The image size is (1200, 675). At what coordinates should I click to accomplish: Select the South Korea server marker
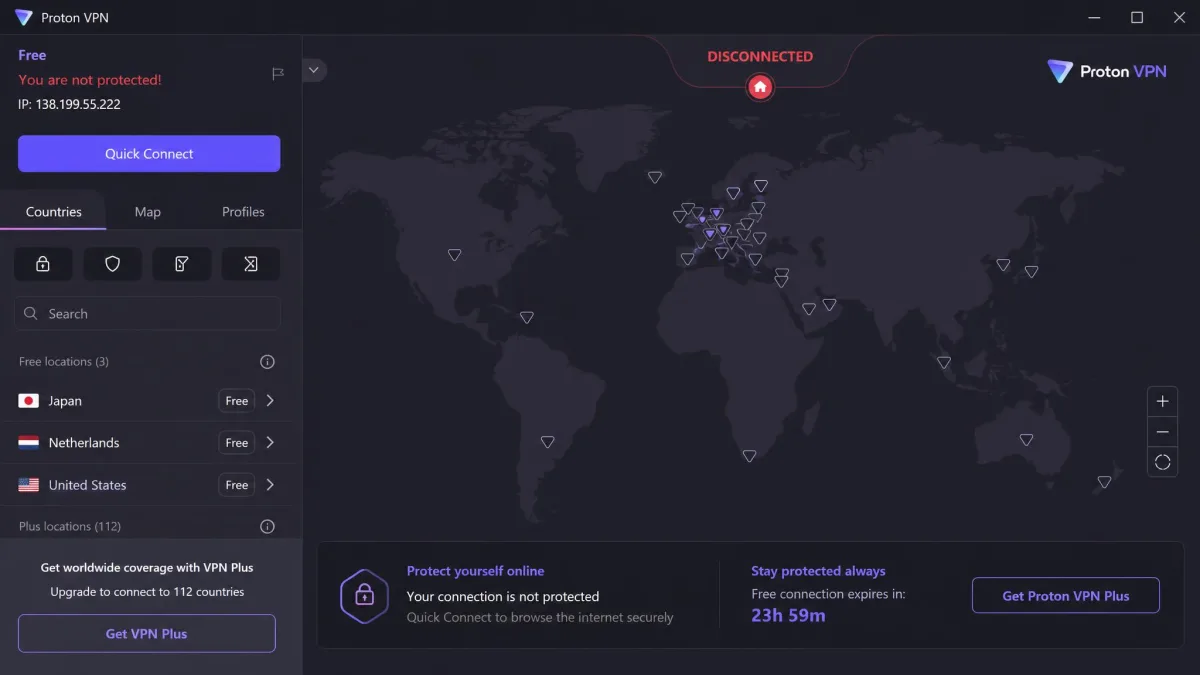click(x=1003, y=265)
